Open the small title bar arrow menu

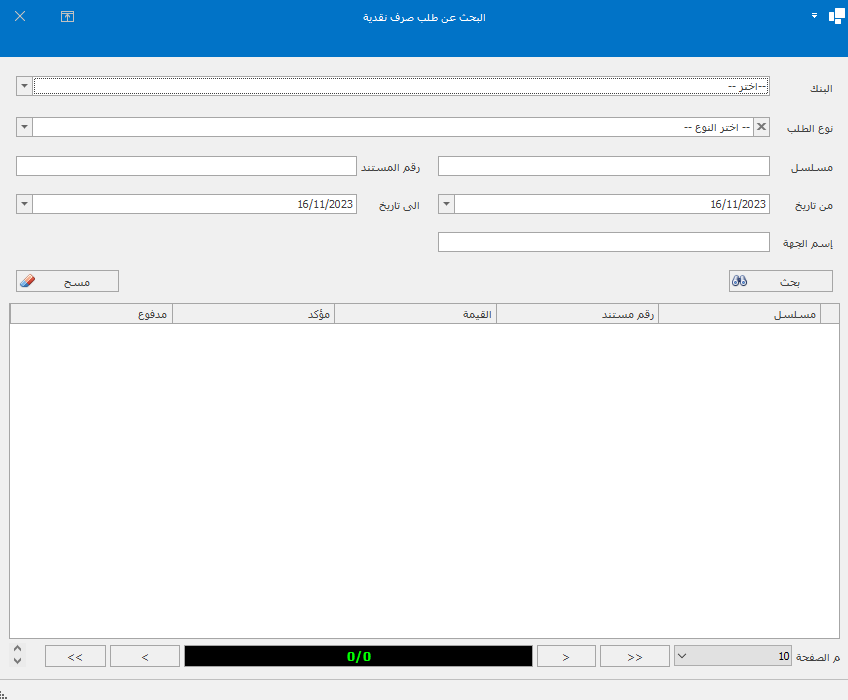[x=814, y=16]
